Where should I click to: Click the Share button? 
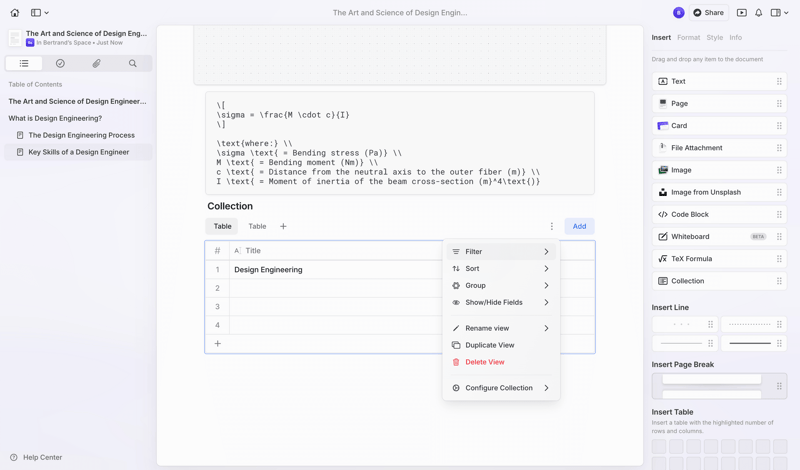[708, 13]
